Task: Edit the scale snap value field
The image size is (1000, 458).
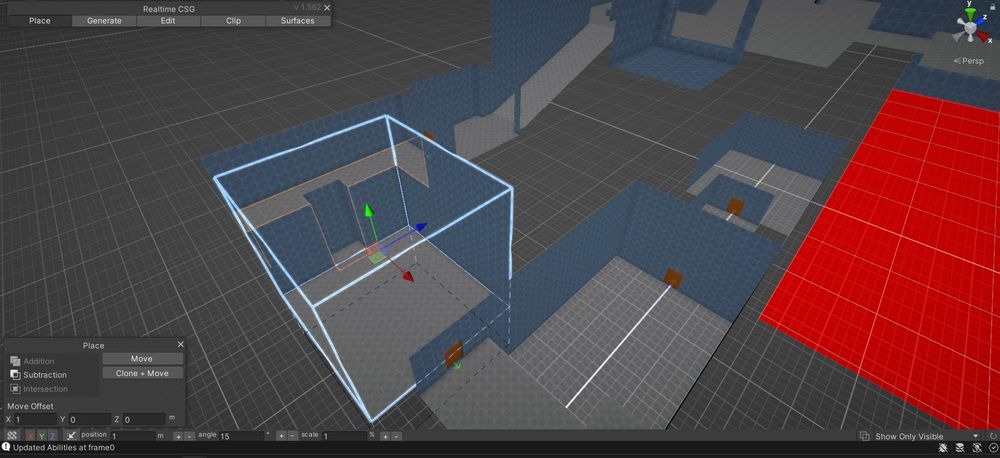Action: (344, 436)
